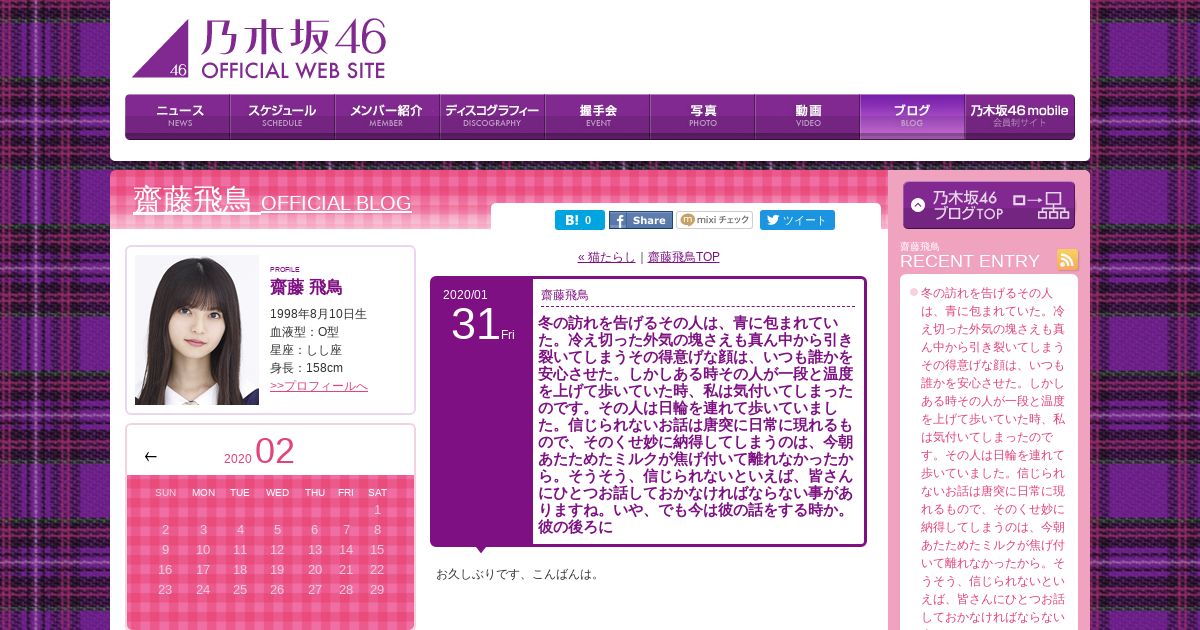
Task: Click the profile name 齋藤 飛鳥
Action: tap(306, 288)
